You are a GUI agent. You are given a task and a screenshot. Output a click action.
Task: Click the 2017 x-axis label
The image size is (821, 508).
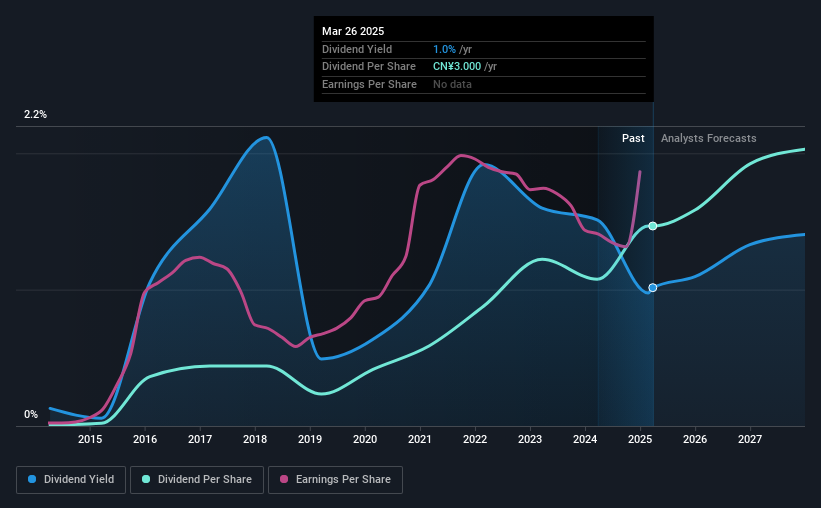(200, 439)
